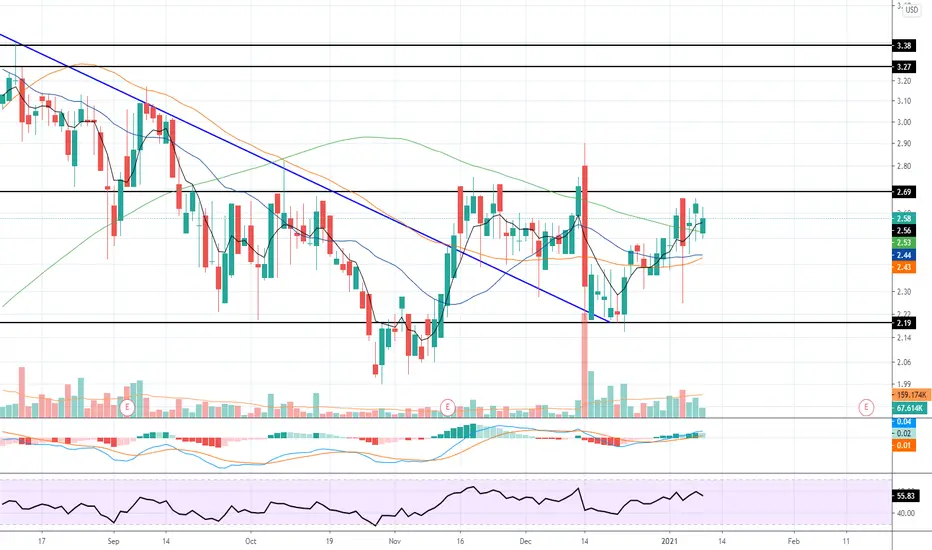Click the green 2.53 moving average label
Image resolution: width=932 pixels, height=550 pixels.
903,243
